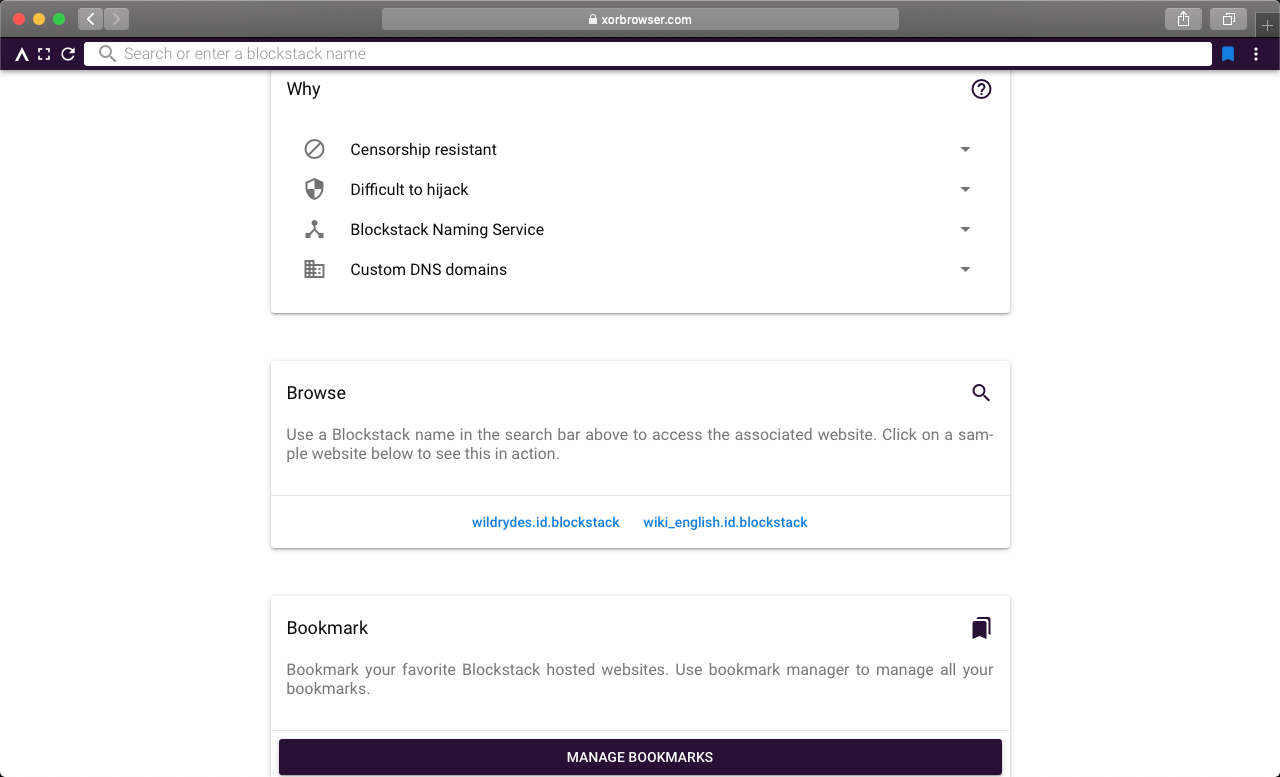
Task: Bookmark this page with blue bookmark icon
Action: click(1228, 54)
